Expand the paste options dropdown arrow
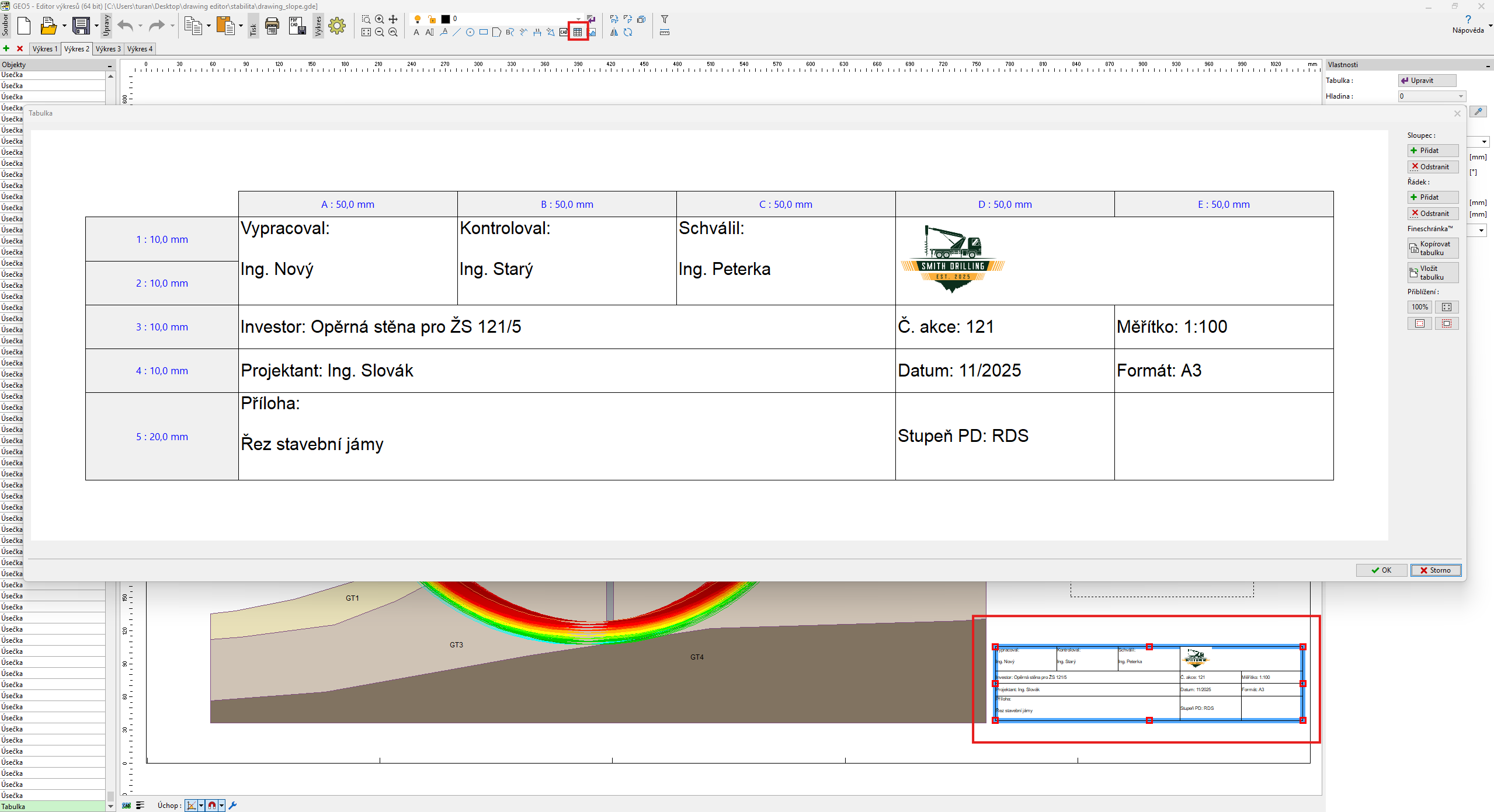The width and height of the screenshot is (1494, 812). tap(241, 26)
